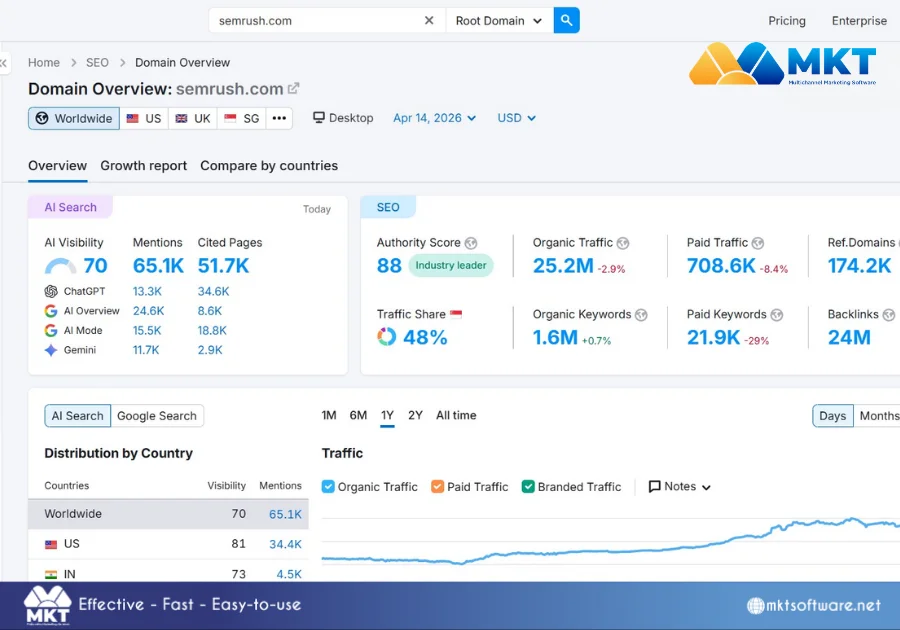The image size is (900, 630).
Task: Select the AI Search toggle button
Action: coord(77,416)
